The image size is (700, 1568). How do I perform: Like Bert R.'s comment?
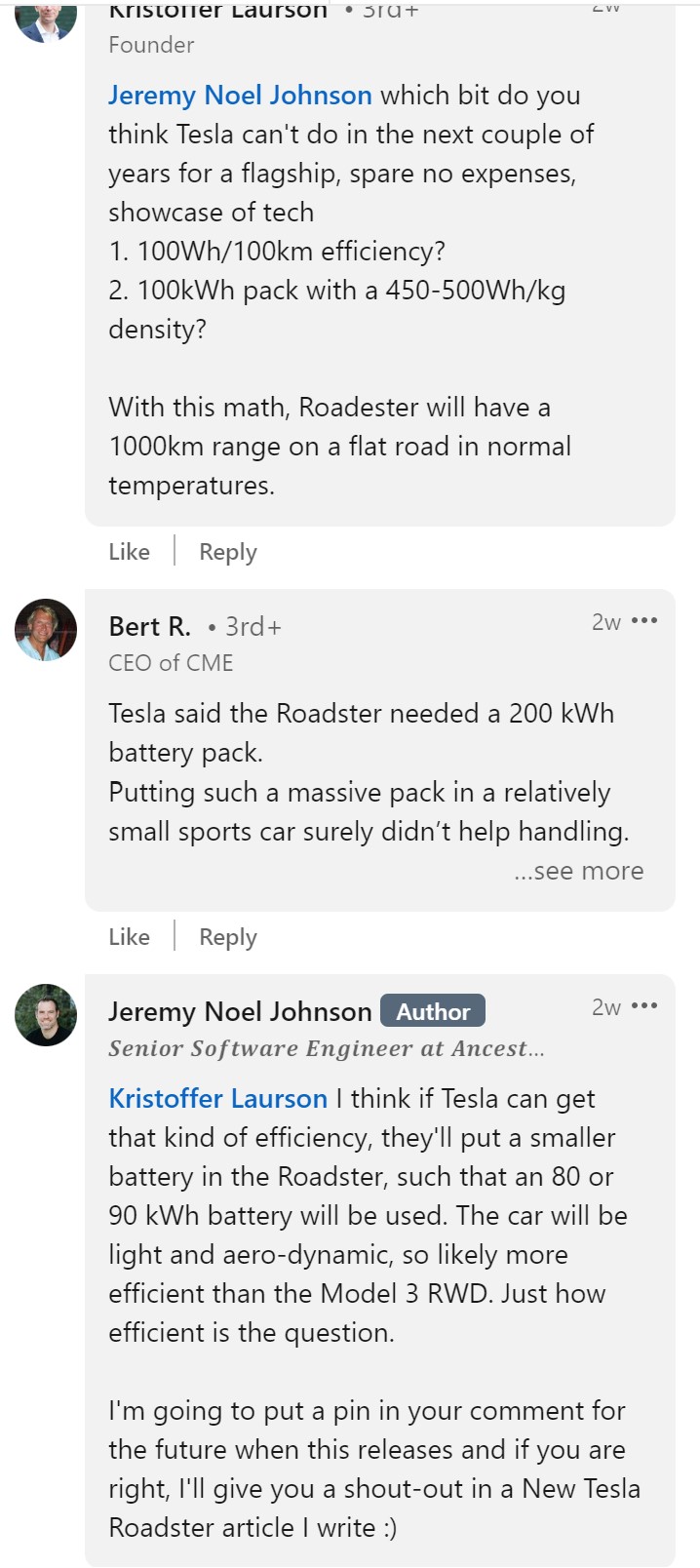coord(129,936)
